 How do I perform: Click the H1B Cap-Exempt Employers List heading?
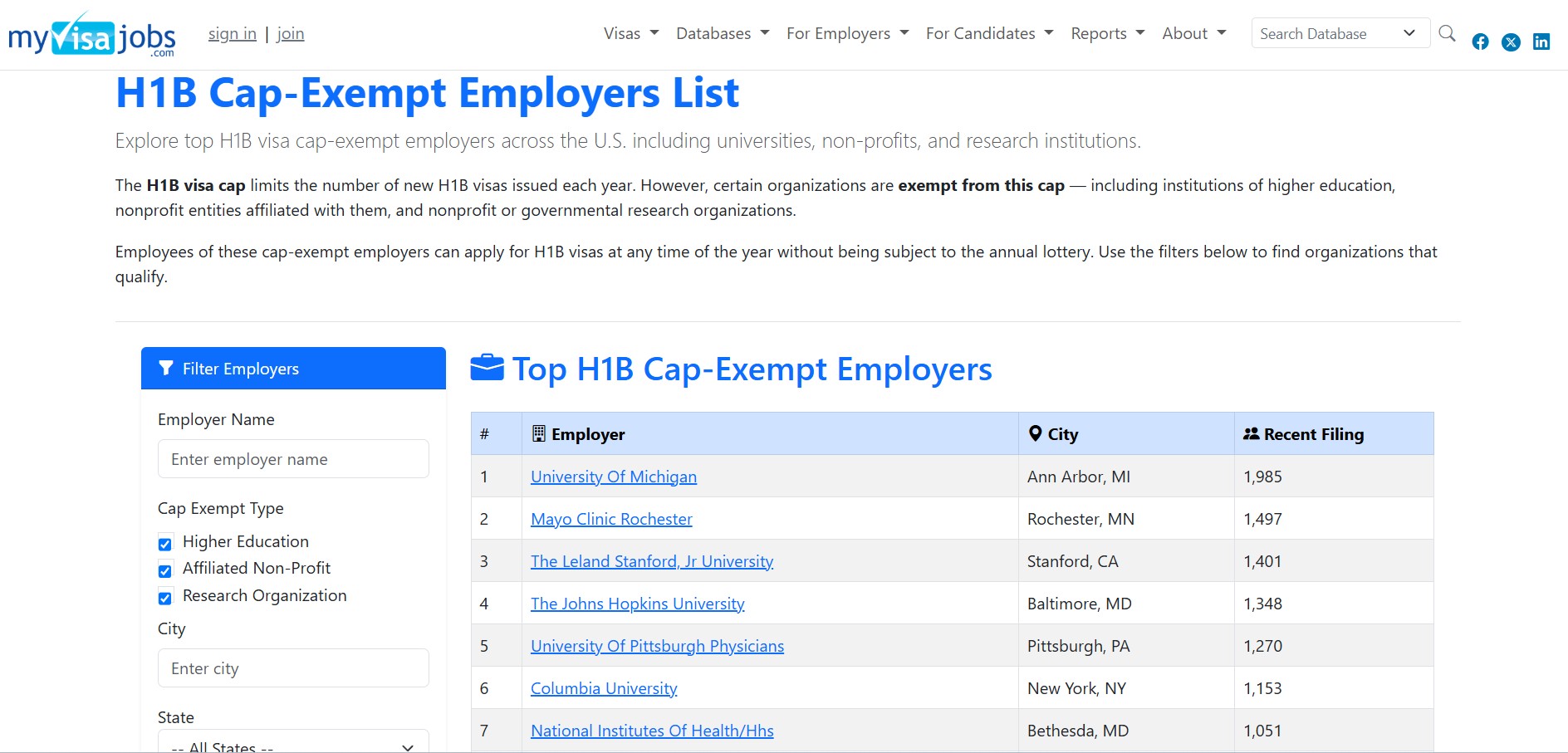427,93
